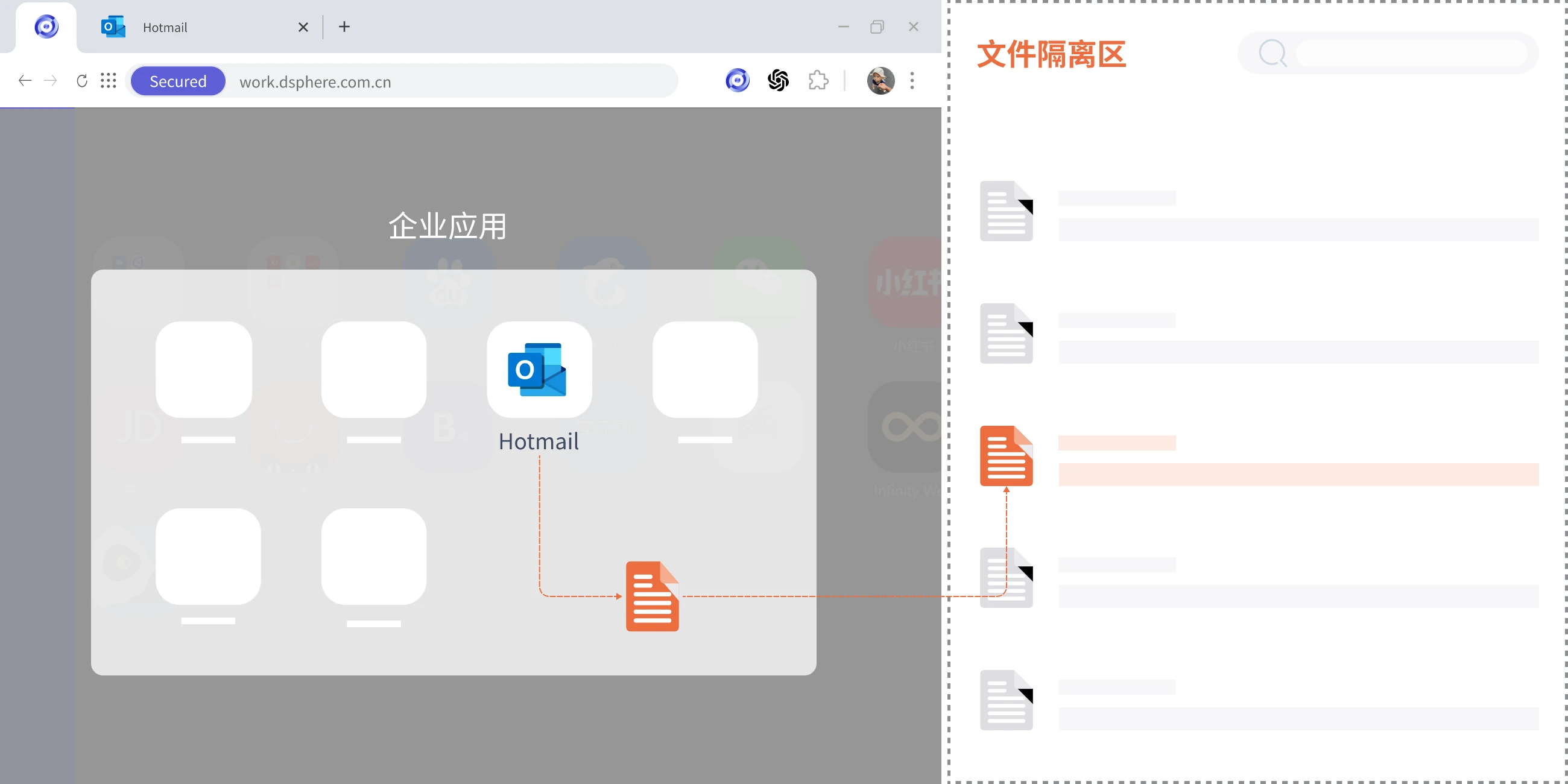Image resolution: width=1568 pixels, height=784 pixels.
Task: Click the forward navigation arrow
Action: tap(51, 81)
